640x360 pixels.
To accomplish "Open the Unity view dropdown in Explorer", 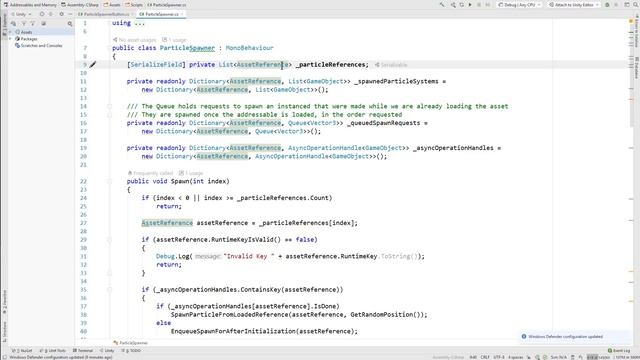I will pos(21,14).
